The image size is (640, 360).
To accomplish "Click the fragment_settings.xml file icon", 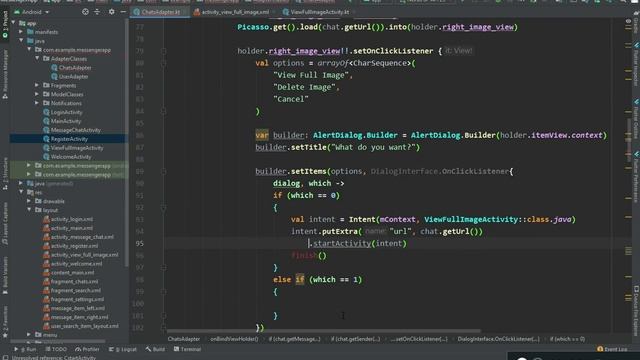I will 46,299.
